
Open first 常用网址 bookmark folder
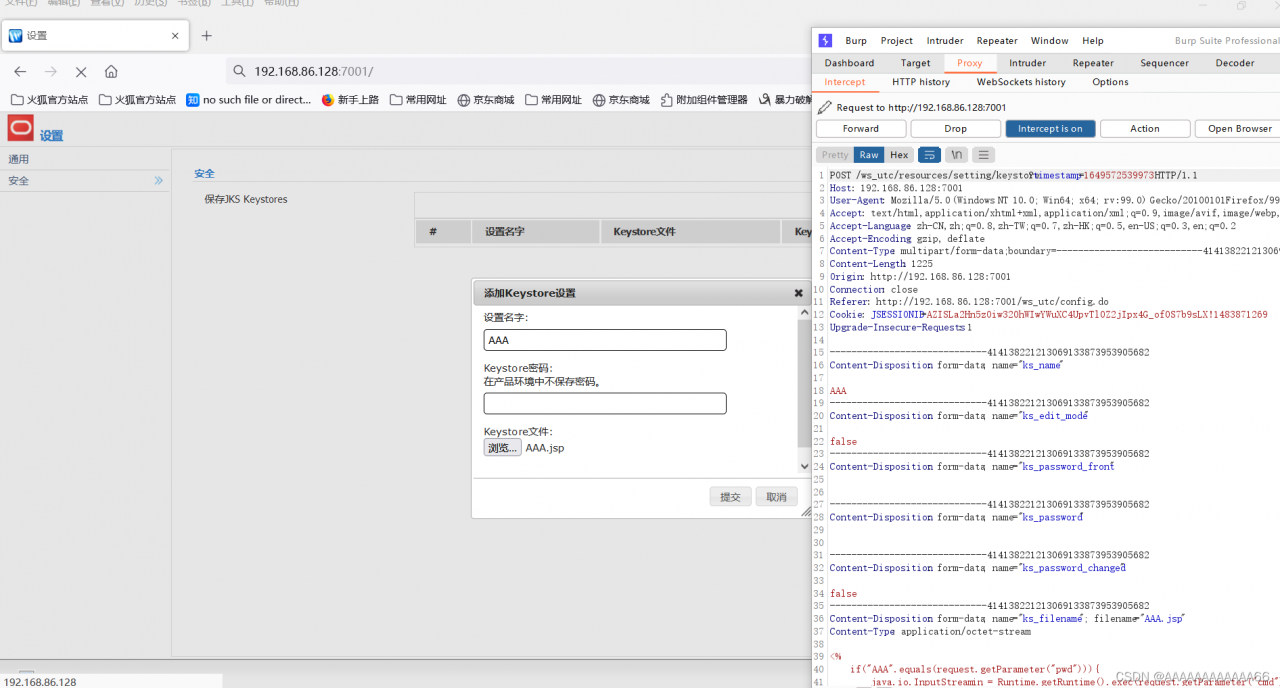(x=418, y=100)
